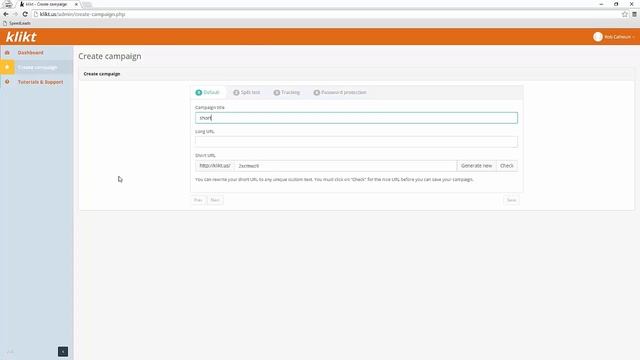Go forward in browser
Image resolution: width=640 pixels, height=360 pixels.
click(15, 14)
